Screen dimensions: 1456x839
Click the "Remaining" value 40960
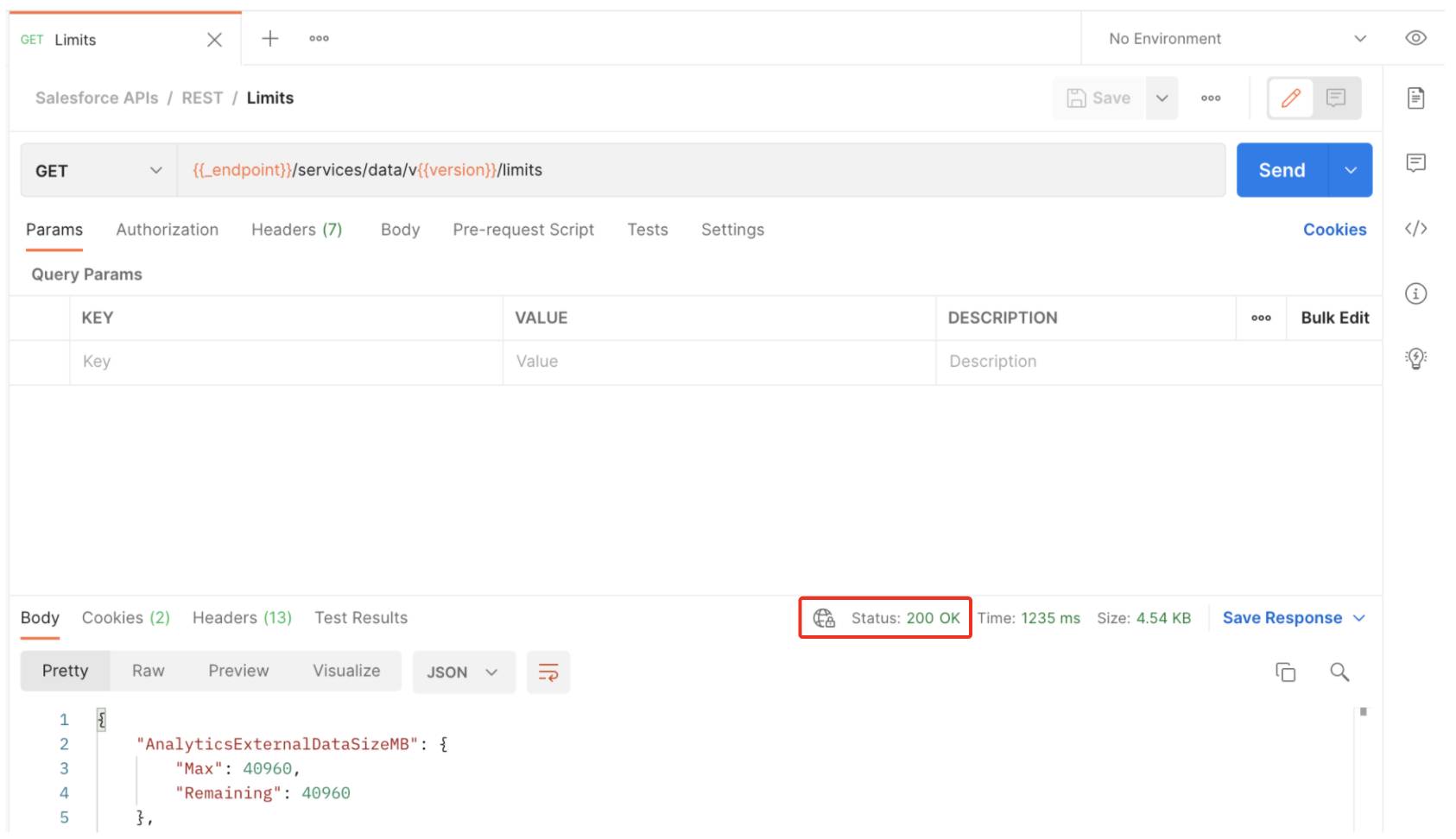(x=326, y=793)
